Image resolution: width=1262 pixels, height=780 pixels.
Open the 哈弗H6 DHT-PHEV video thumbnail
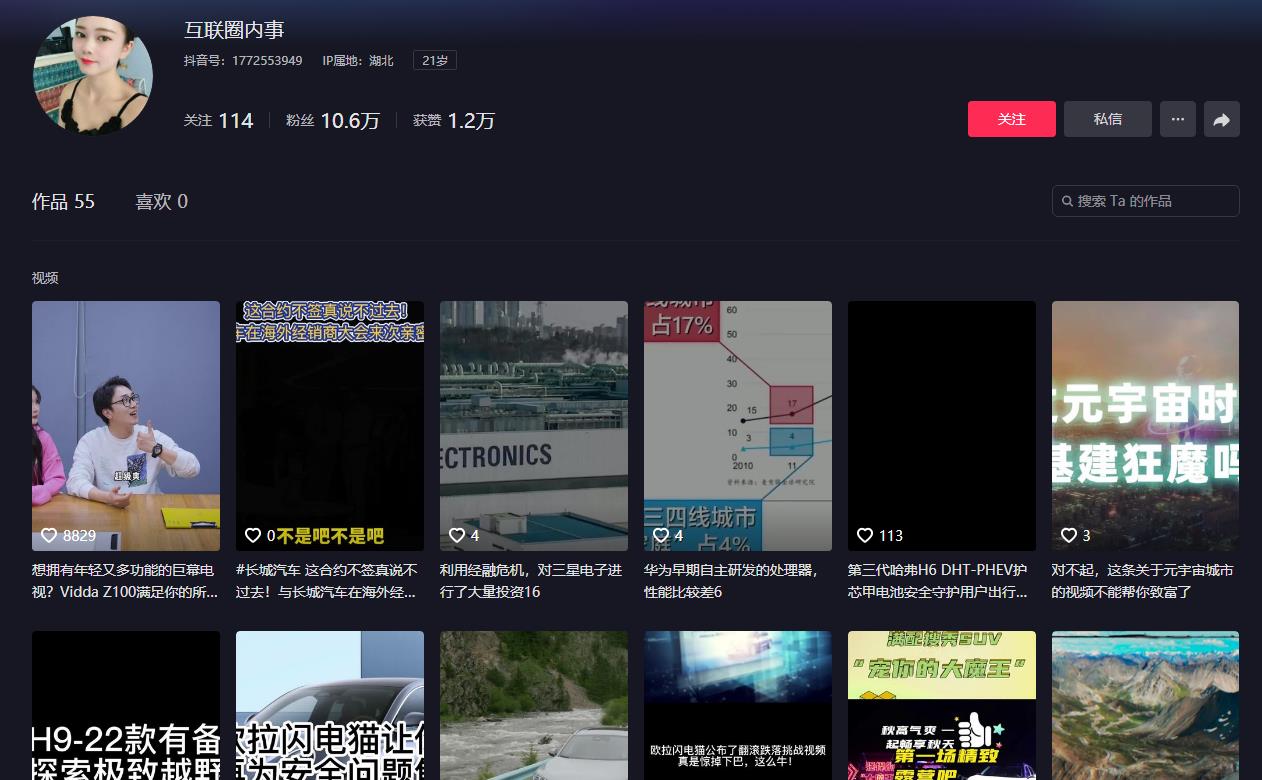[x=942, y=426]
